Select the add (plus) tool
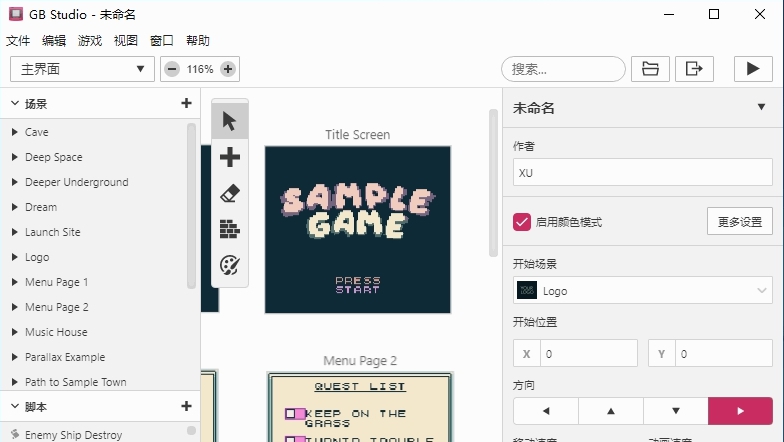The height and width of the screenshot is (442, 784). (x=230, y=157)
